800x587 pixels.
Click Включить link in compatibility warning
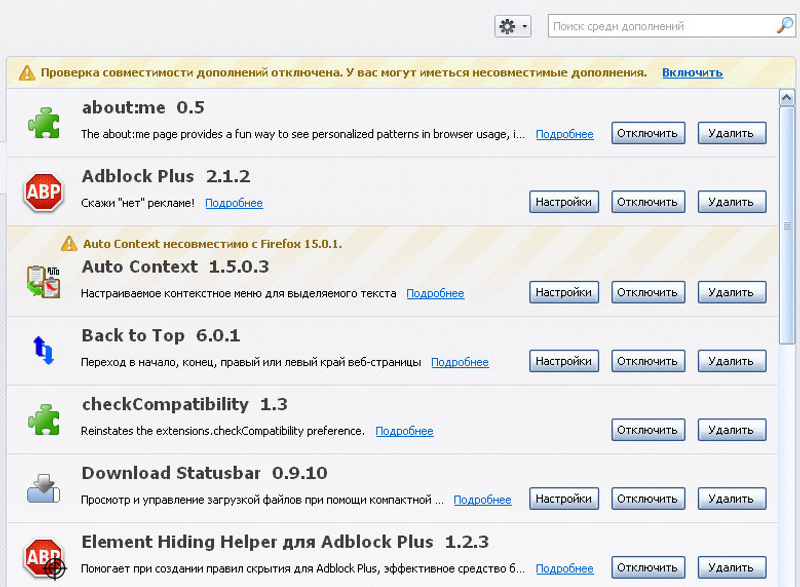[692, 73]
